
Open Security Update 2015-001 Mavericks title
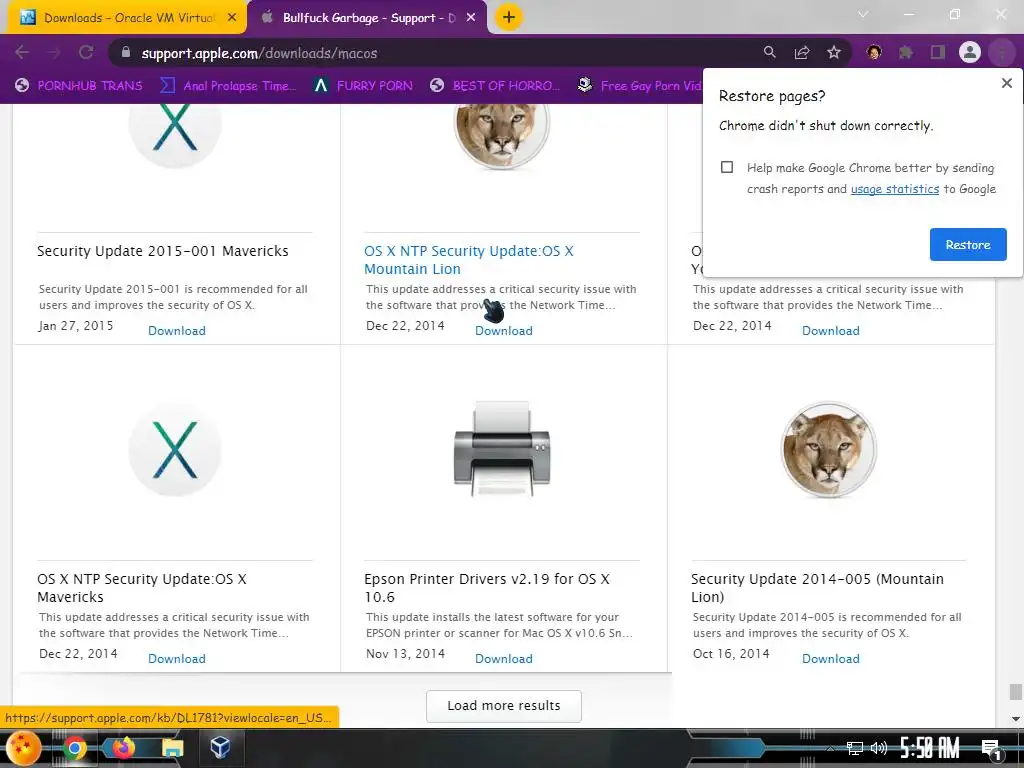coord(163,251)
